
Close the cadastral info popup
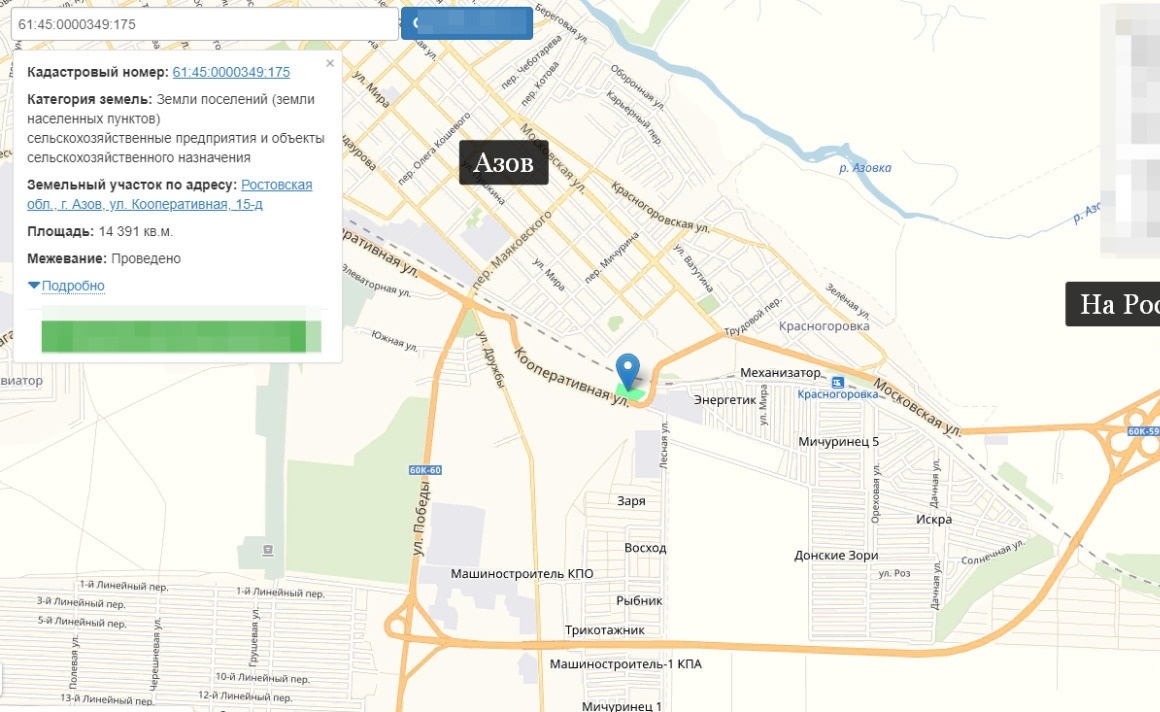330,64
